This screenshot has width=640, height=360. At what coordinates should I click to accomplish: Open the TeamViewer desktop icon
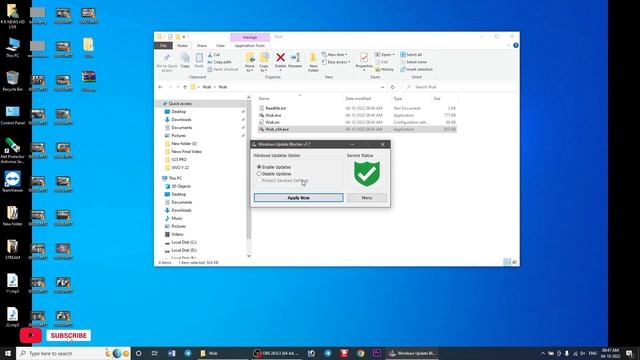13,182
